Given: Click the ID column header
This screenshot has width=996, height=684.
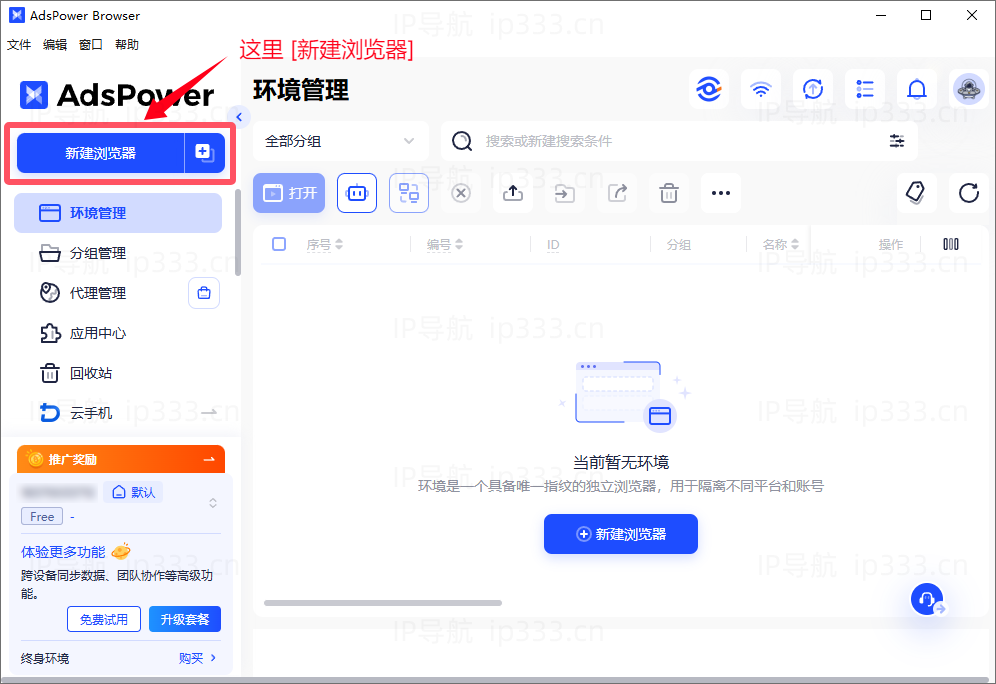Looking at the screenshot, I should (553, 245).
